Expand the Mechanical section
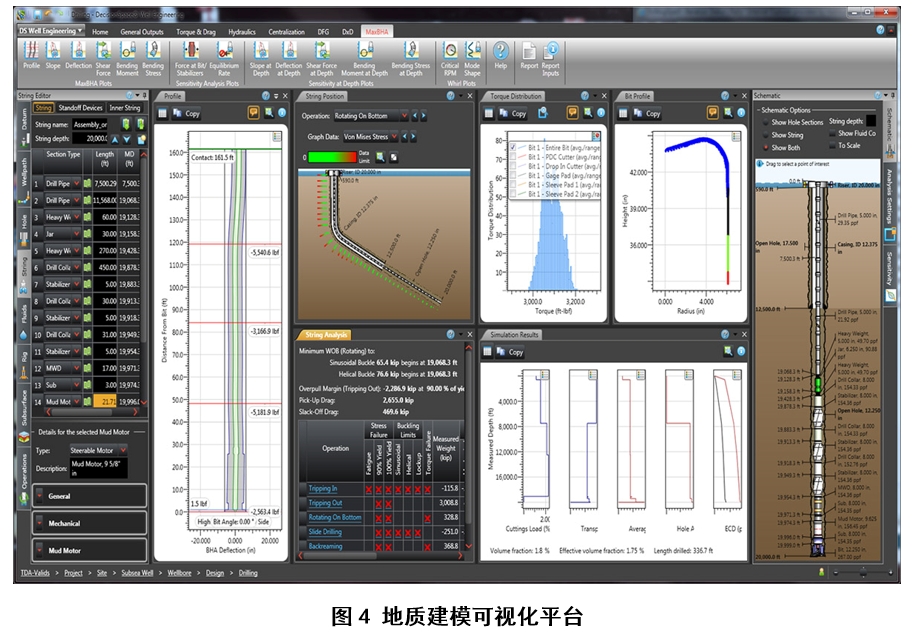This screenshot has height=634, width=912. (90, 523)
